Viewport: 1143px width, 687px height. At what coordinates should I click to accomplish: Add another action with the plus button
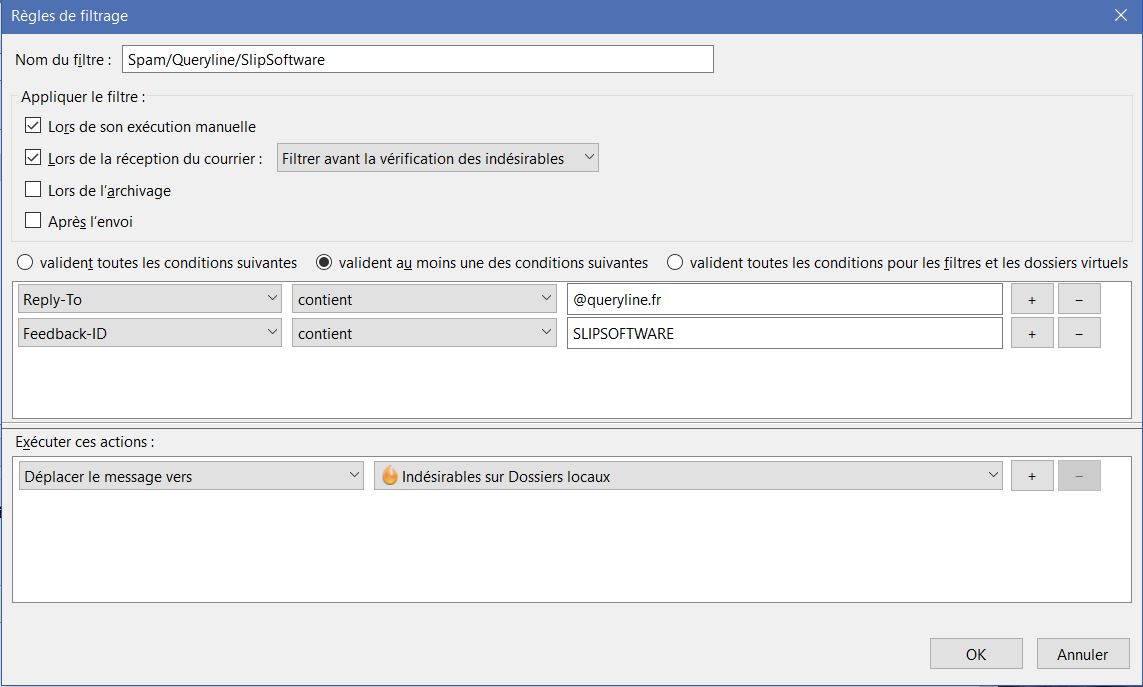pos(1031,476)
